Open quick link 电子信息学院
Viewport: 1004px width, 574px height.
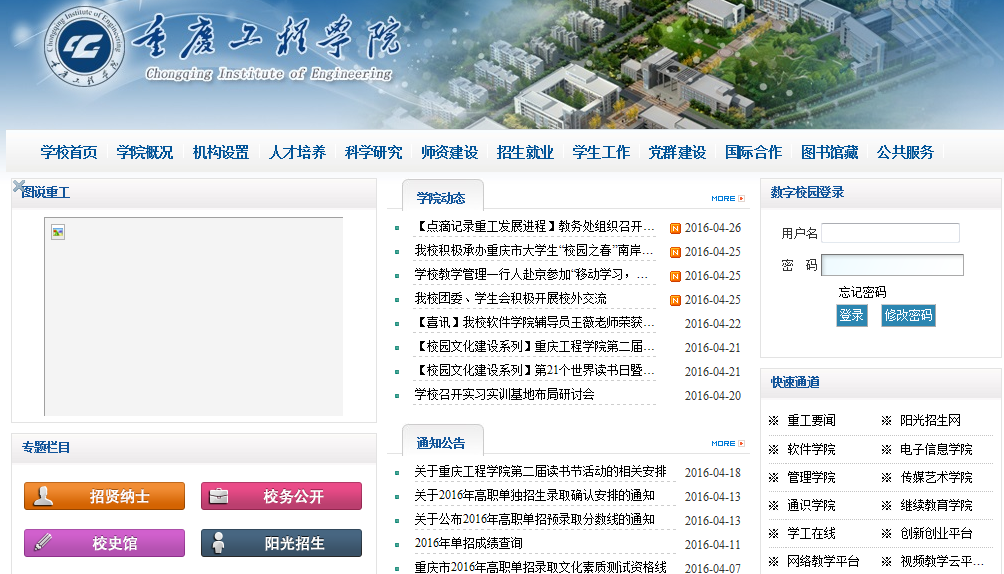click(x=936, y=450)
